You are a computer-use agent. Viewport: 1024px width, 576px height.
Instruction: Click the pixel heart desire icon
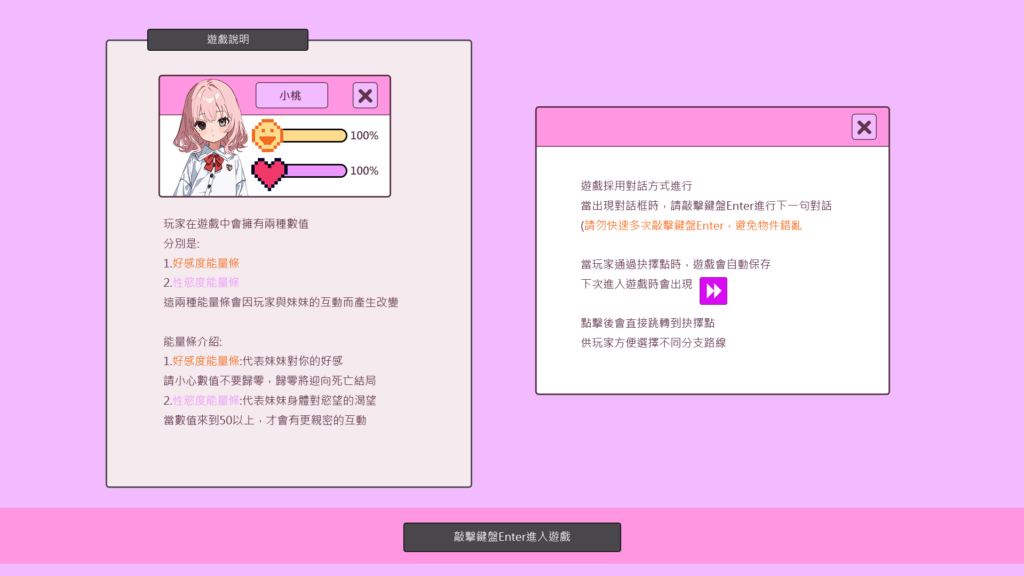click(269, 173)
